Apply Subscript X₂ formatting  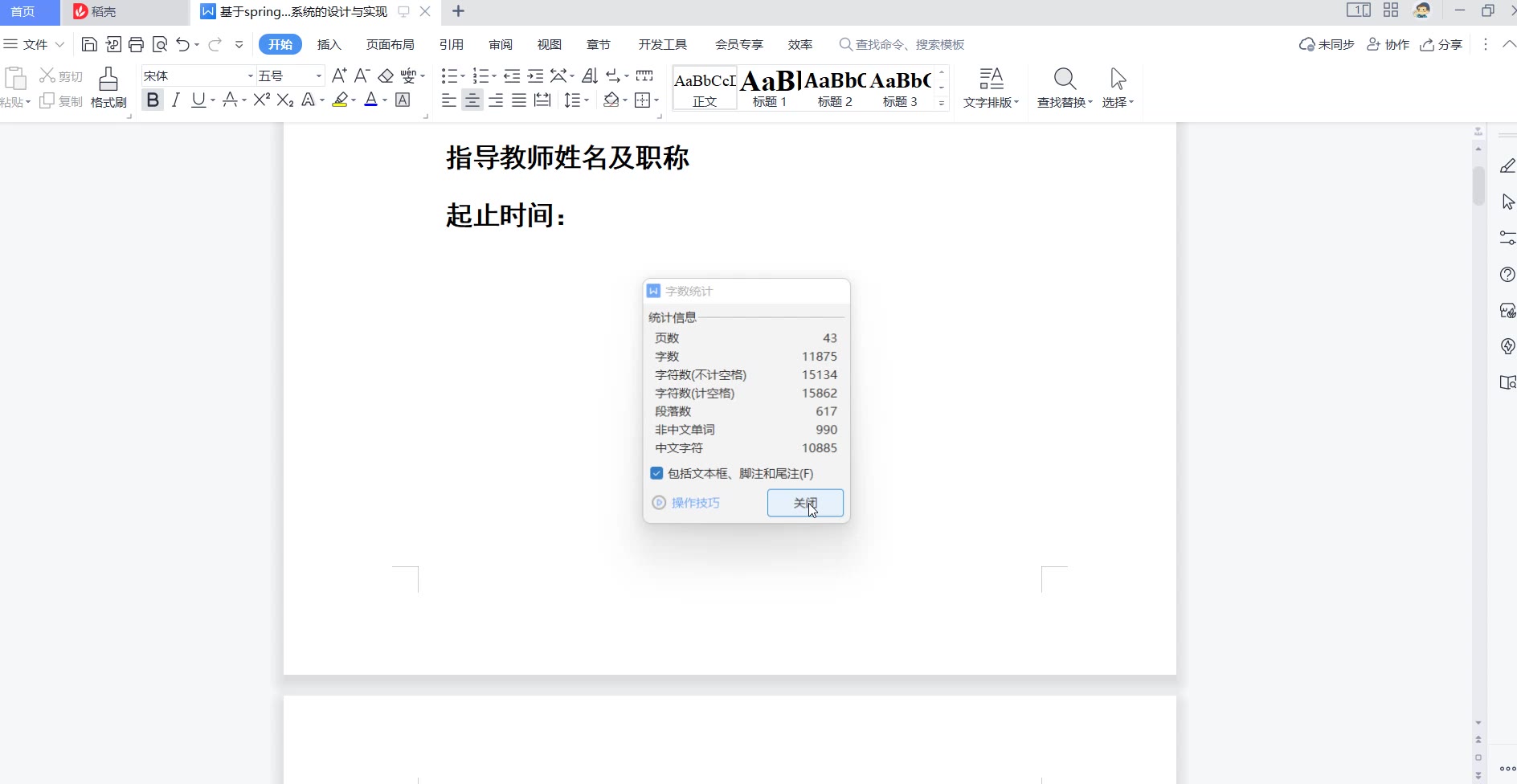[285, 100]
